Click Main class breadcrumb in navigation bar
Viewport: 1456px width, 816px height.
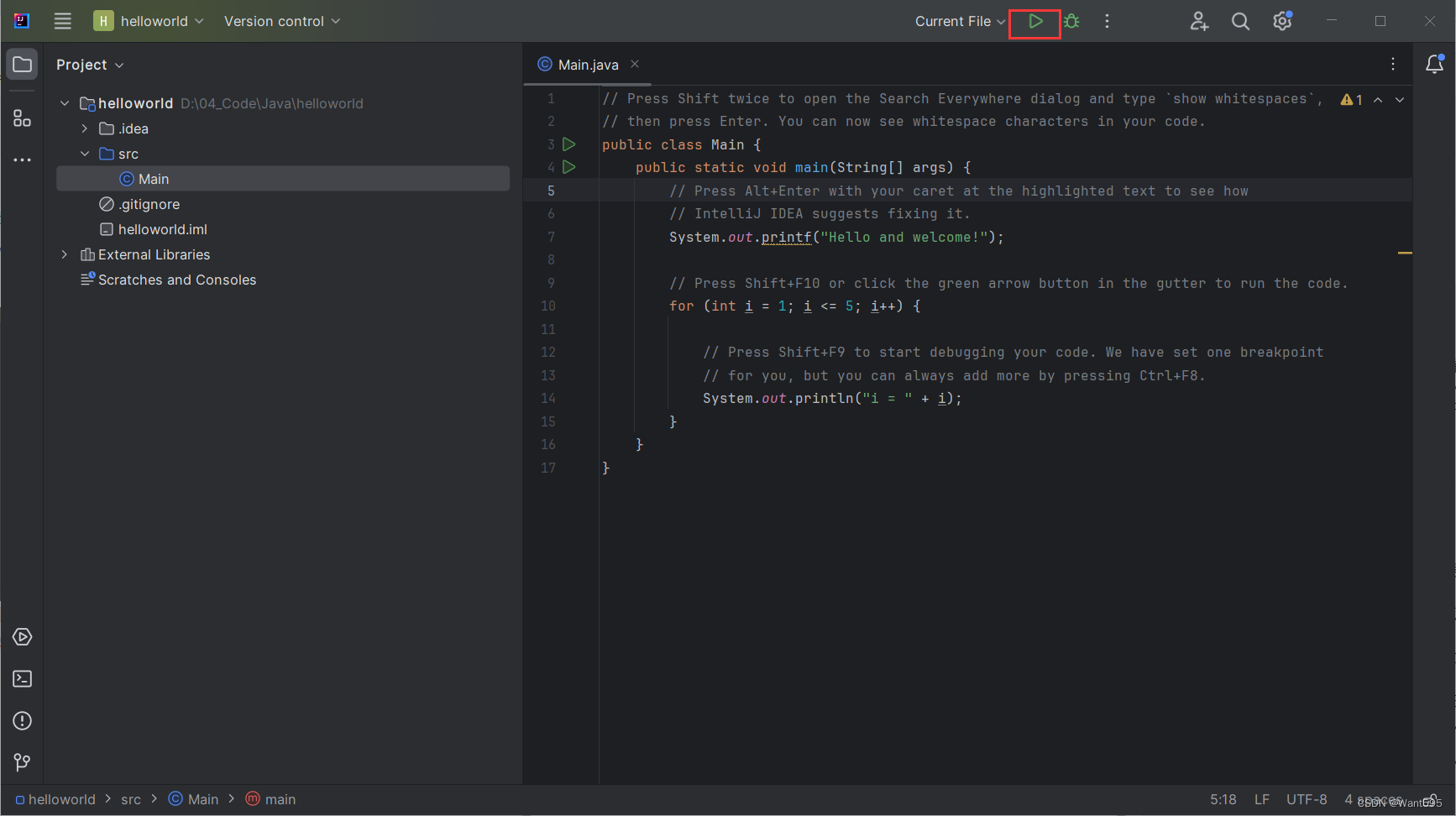pyautogui.click(x=194, y=799)
